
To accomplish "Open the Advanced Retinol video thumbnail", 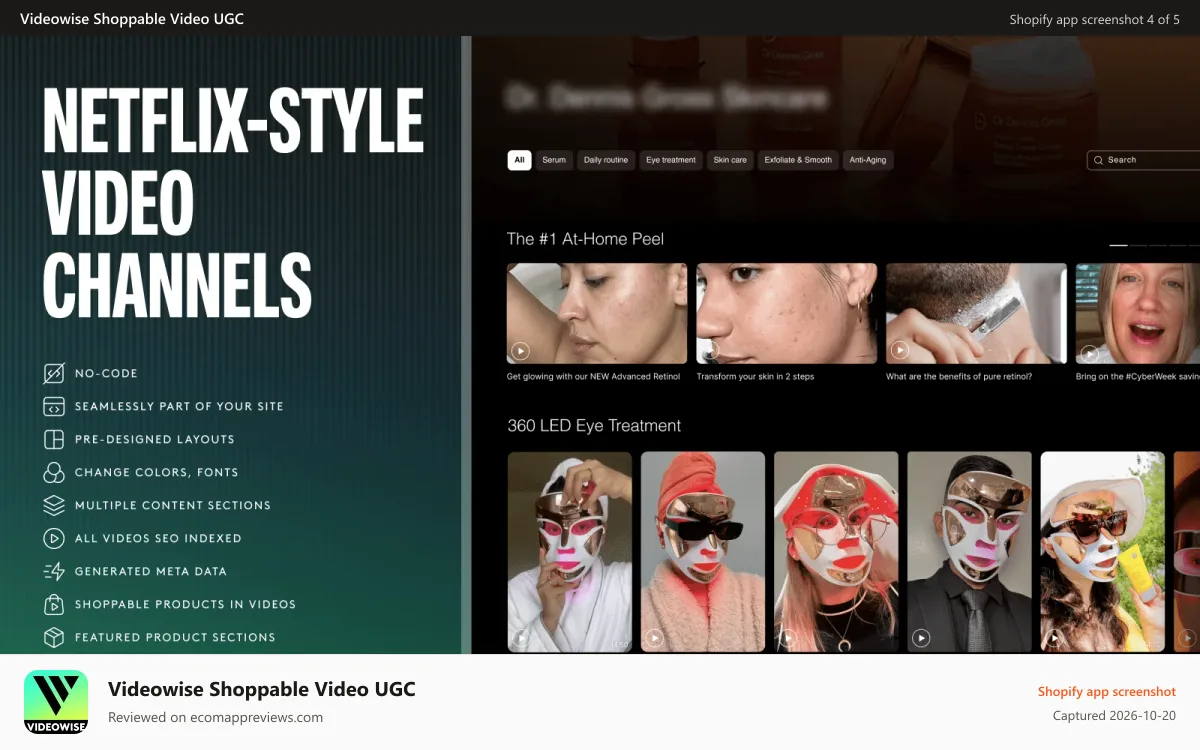I will (597, 313).
